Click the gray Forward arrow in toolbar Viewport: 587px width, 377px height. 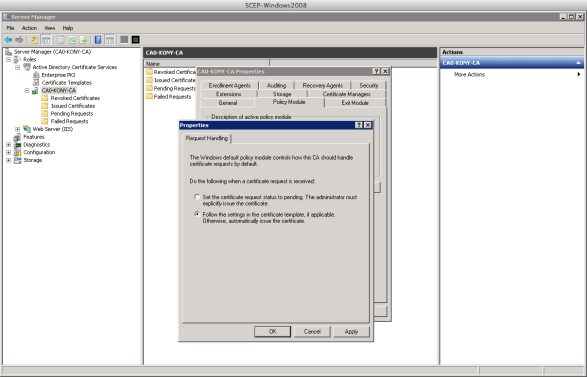[x=19, y=40]
